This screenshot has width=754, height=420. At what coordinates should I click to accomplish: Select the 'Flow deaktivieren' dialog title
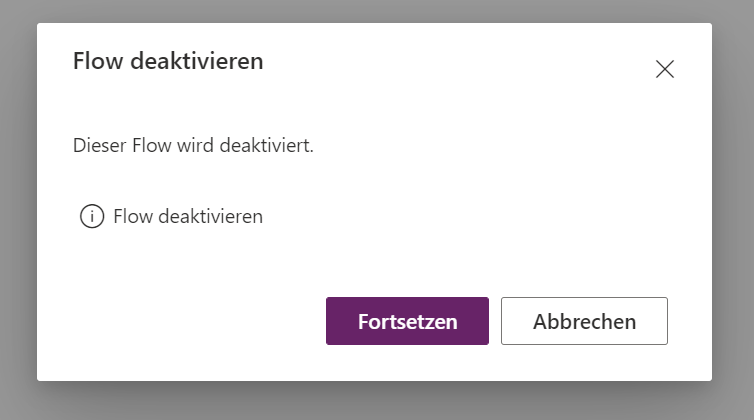click(x=168, y=61)
